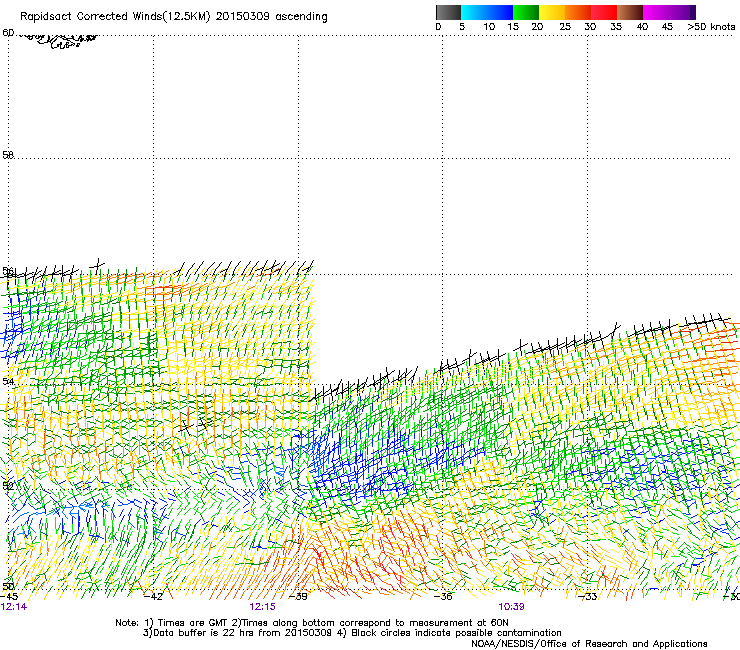Click the -45 longitude axis label
Viewport: 740px width, 650px height.
(x=9, y=597)
